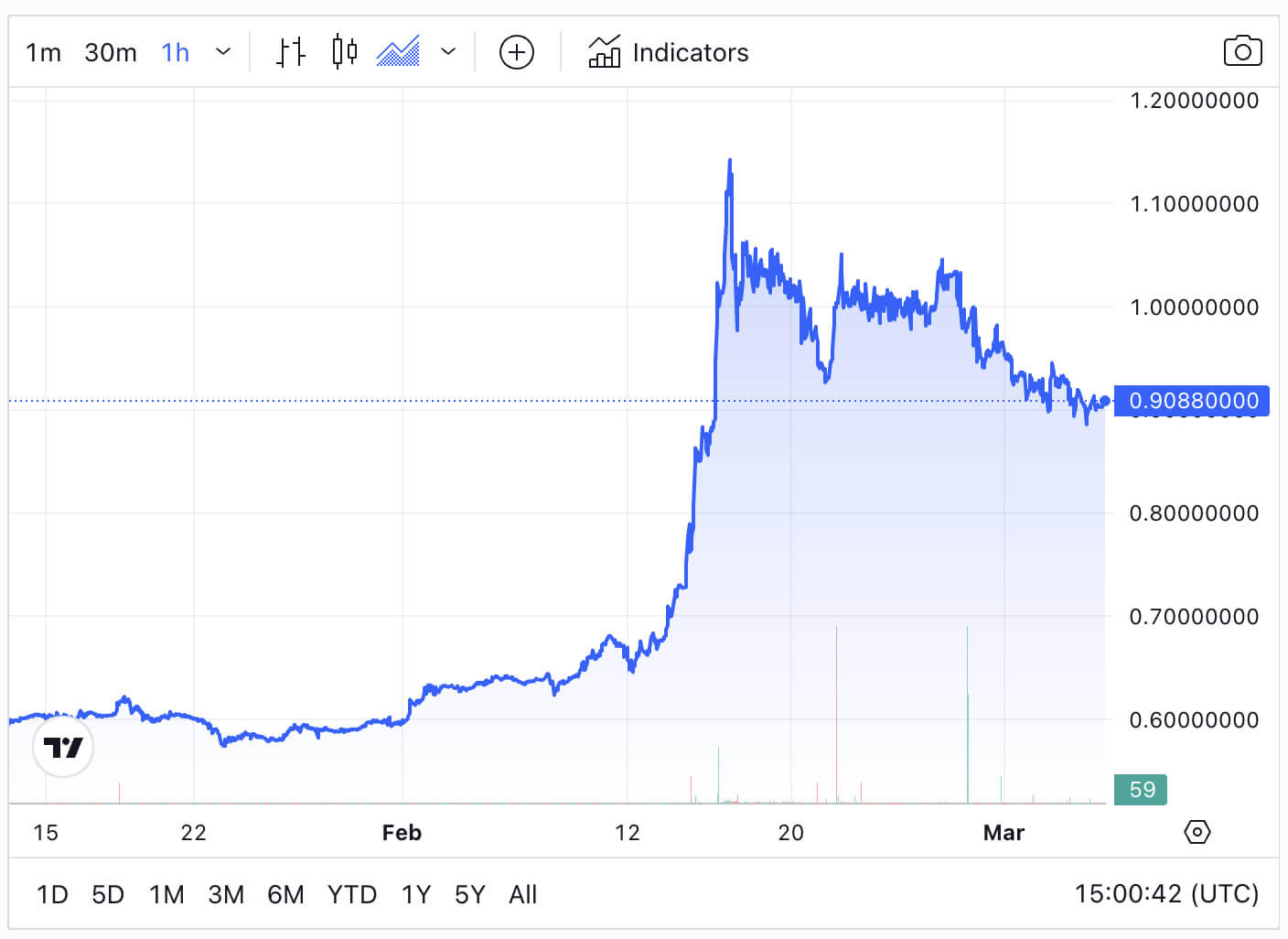Click the blue current price label
Viewport: 1288px width, 939px height.
[1191, 400]
